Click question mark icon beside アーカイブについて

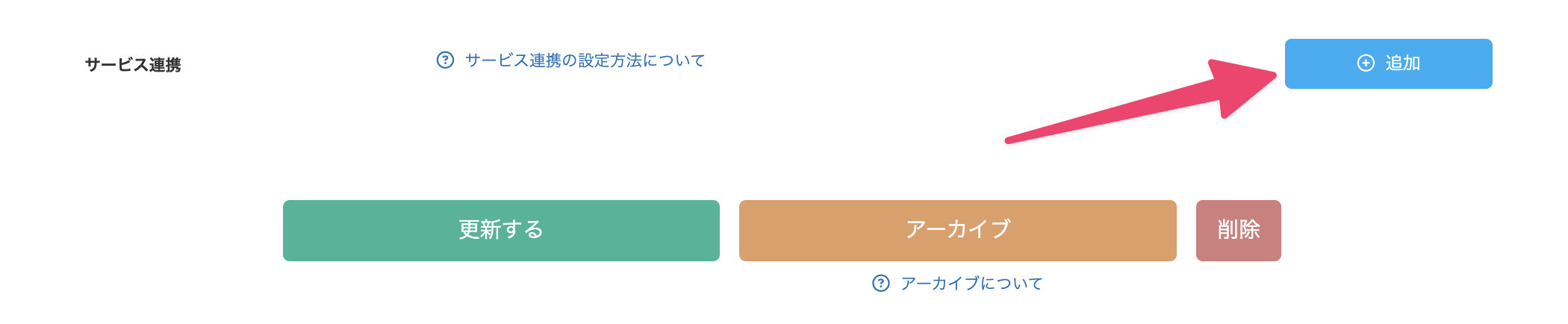point(881,283)
